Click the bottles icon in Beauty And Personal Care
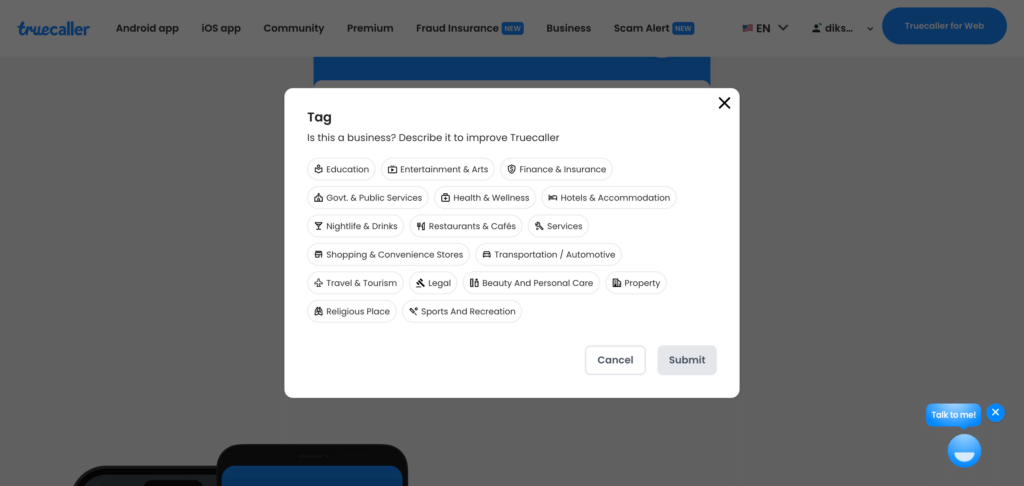Viewport: 1024px width, 486px height. pyautogui.click(x=474, y=283)
